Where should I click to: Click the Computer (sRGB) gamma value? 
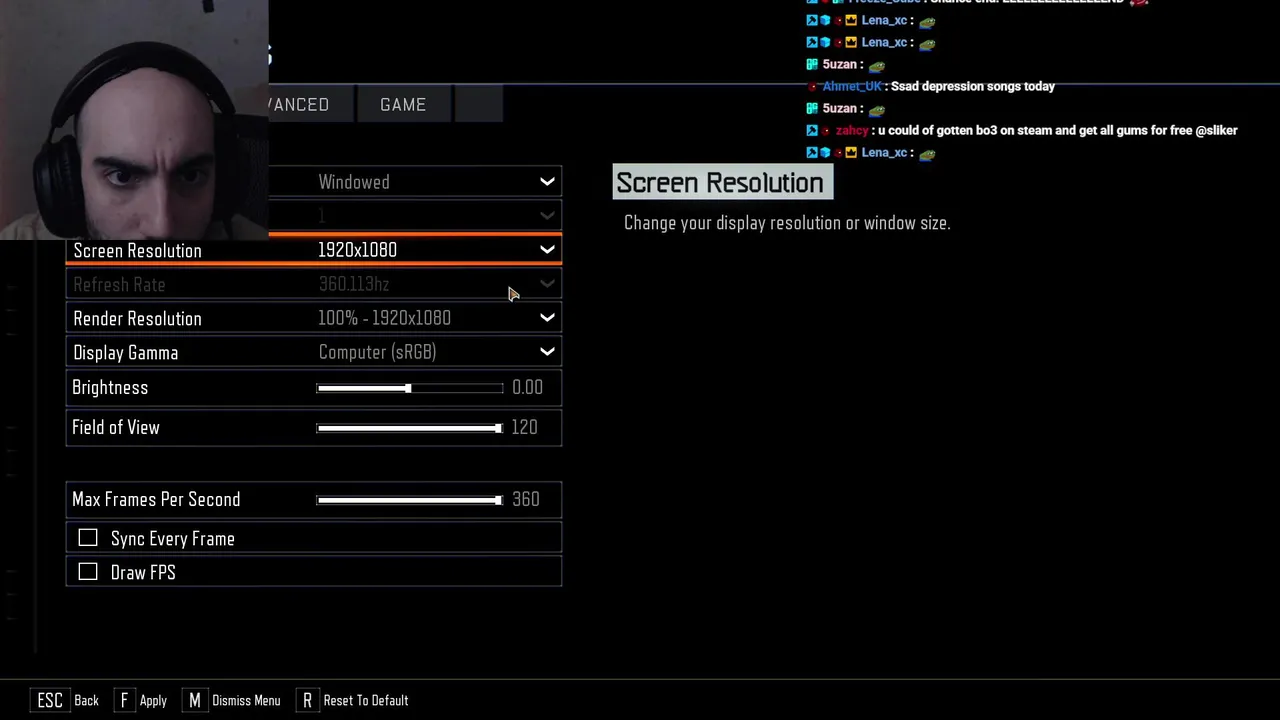coord(377,352)
